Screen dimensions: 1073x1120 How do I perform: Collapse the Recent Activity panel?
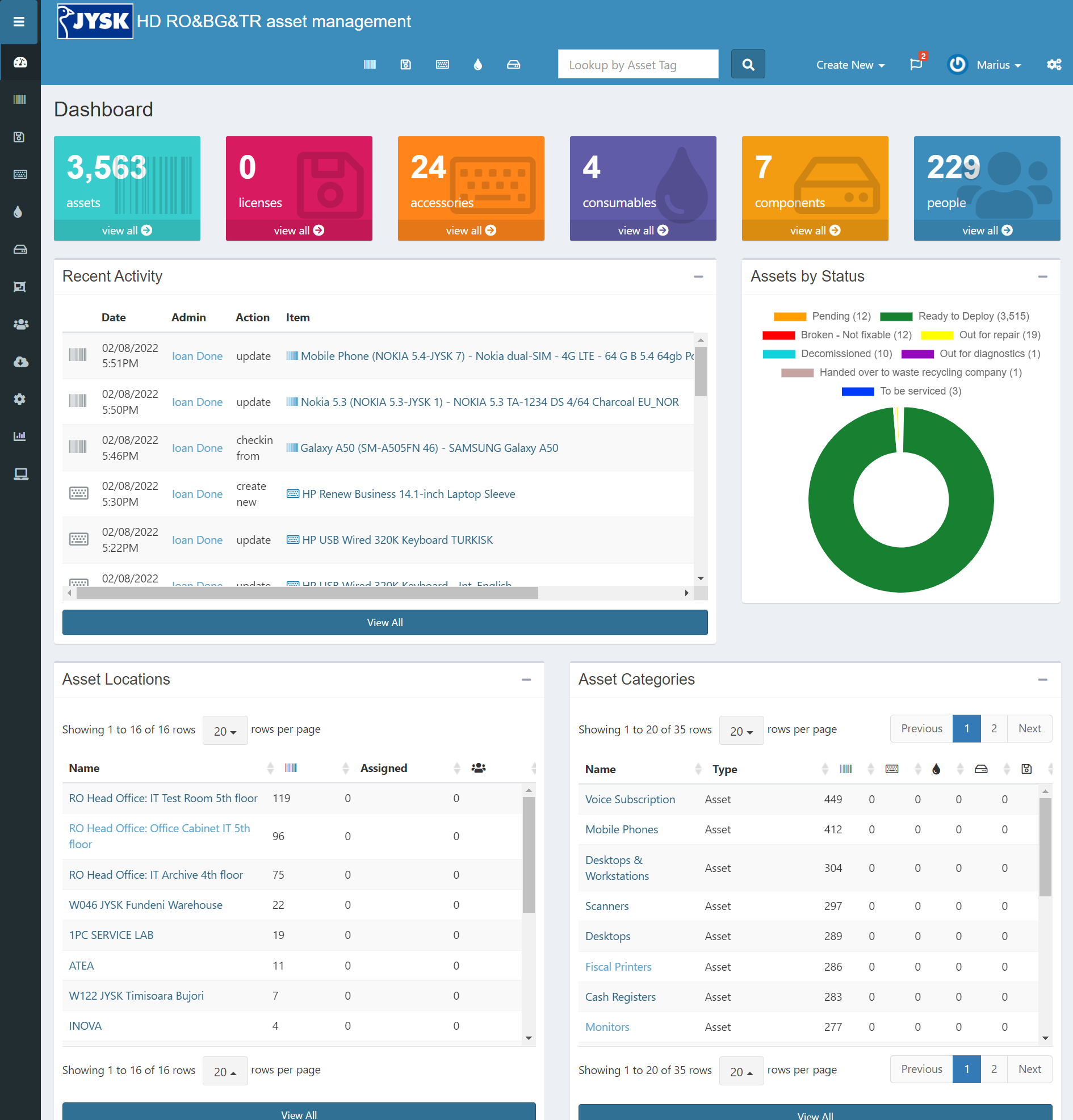(x=698, y=277)
